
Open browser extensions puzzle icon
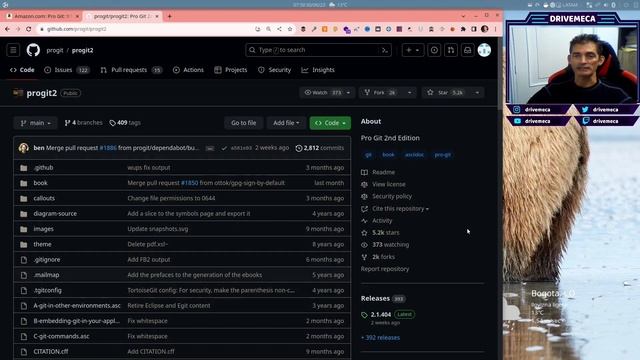[x=463, y=29]
